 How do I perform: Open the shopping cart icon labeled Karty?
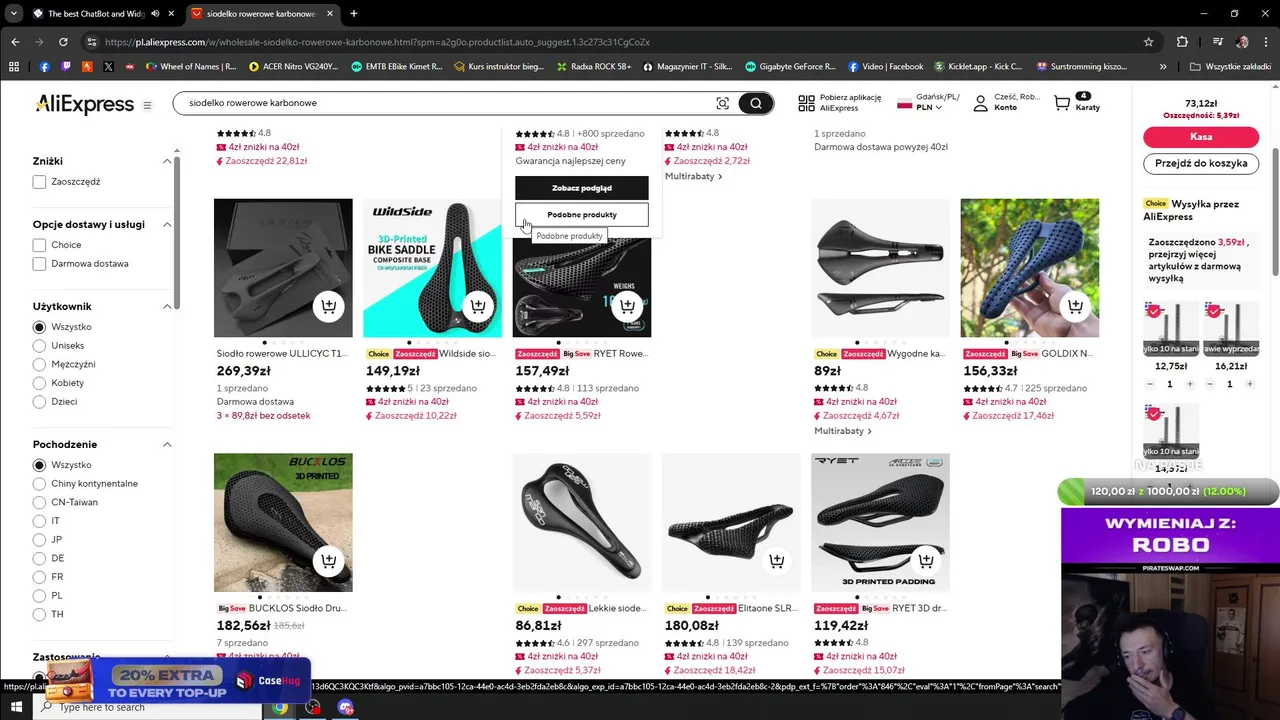(1061, 102)
